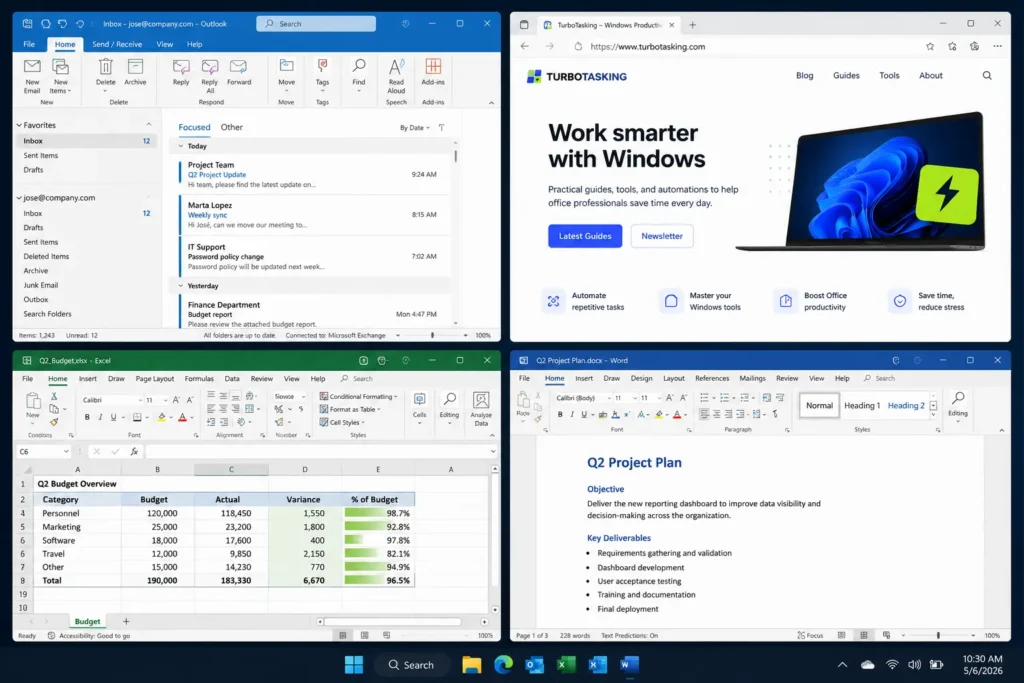The height and width of the screenshot is (683, 1024).
Task: Click the Outlook status bar zoom slider
Action: 432,335
